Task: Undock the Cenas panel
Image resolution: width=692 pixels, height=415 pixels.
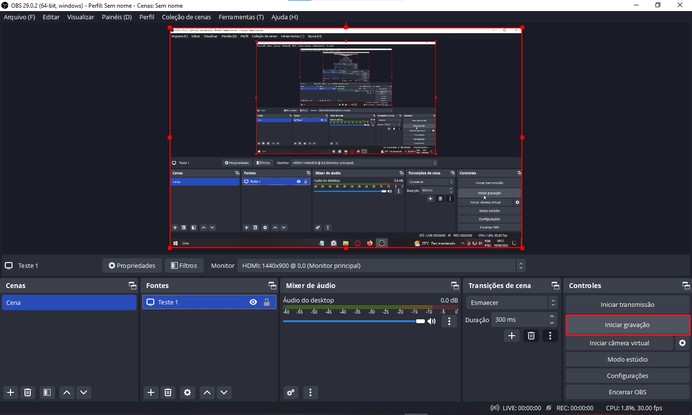Action: point(132,286)
